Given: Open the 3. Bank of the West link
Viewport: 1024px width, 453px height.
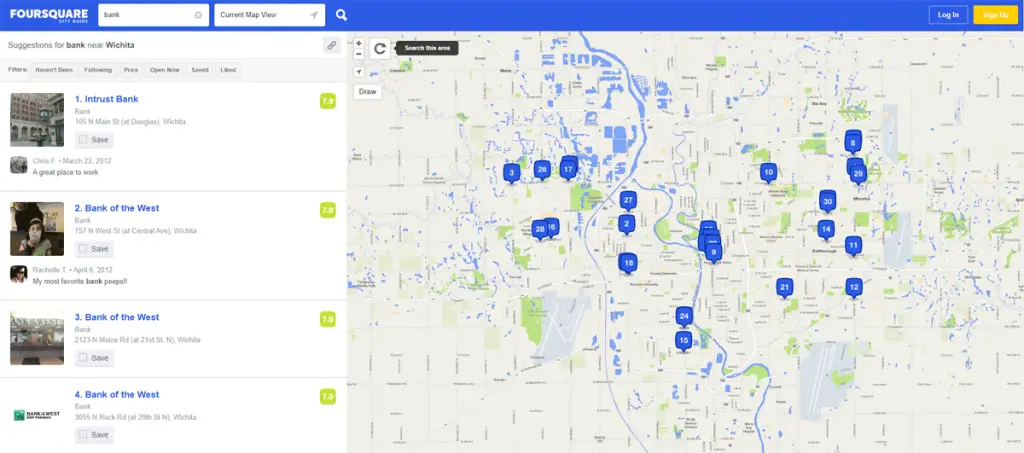Looking at the screenshot, I should coord(117,317).
